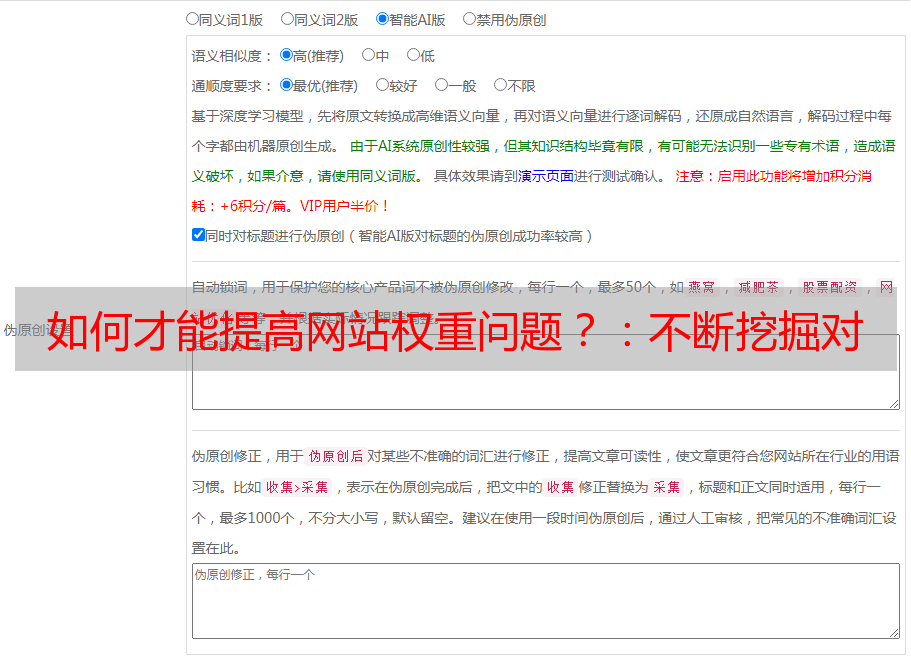Click the 语义相似度 label

pyautogui.click(x=231, y=56)
